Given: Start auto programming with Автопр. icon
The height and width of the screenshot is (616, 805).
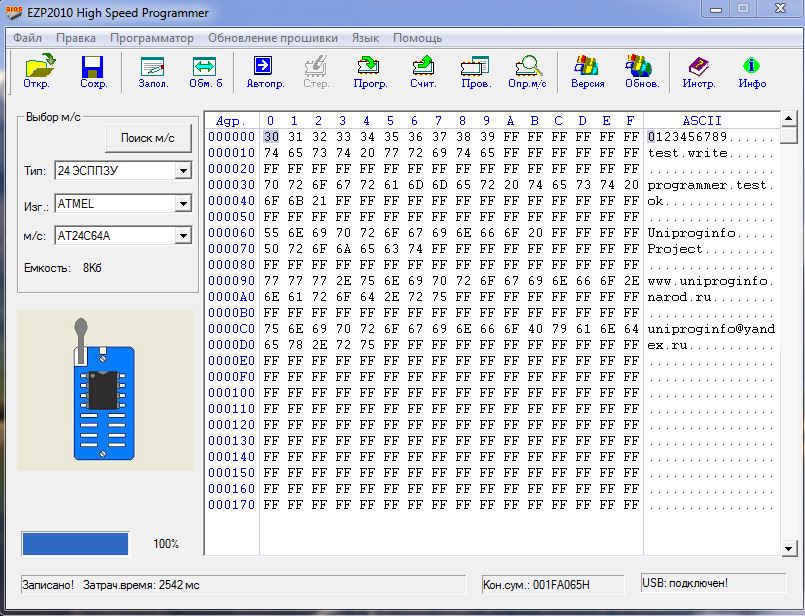Looking at the screenshot, I should (x=265, y=72).
